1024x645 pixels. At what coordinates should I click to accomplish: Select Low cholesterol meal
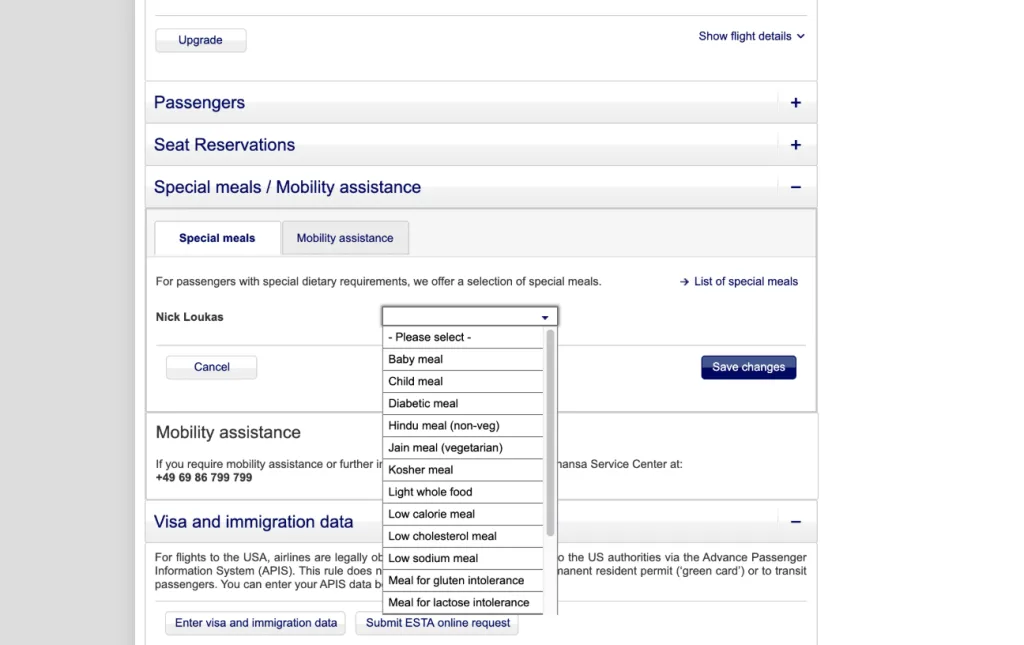click(463, 537)
